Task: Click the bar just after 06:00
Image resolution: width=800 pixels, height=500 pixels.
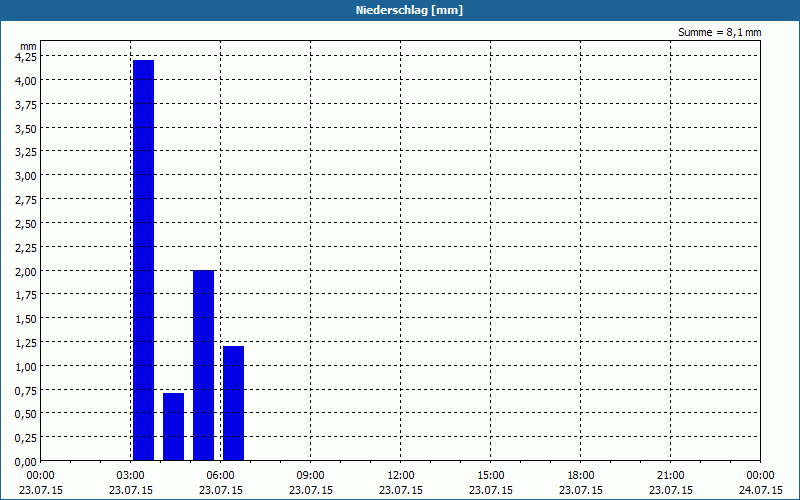Action: (234, 403)
